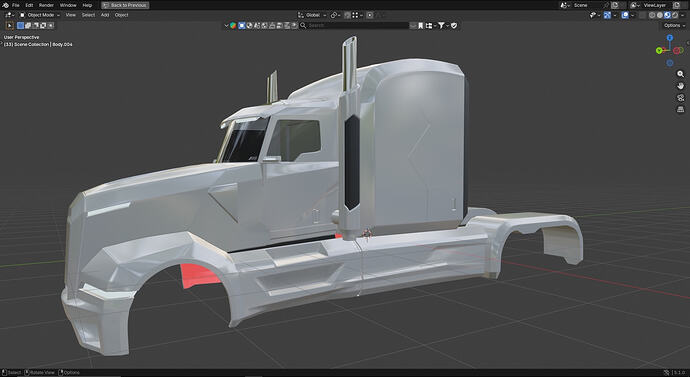Switch perspective/orthographic grid icon
Viewport: 690px width, 377px height.
click(x=680, y=109)
